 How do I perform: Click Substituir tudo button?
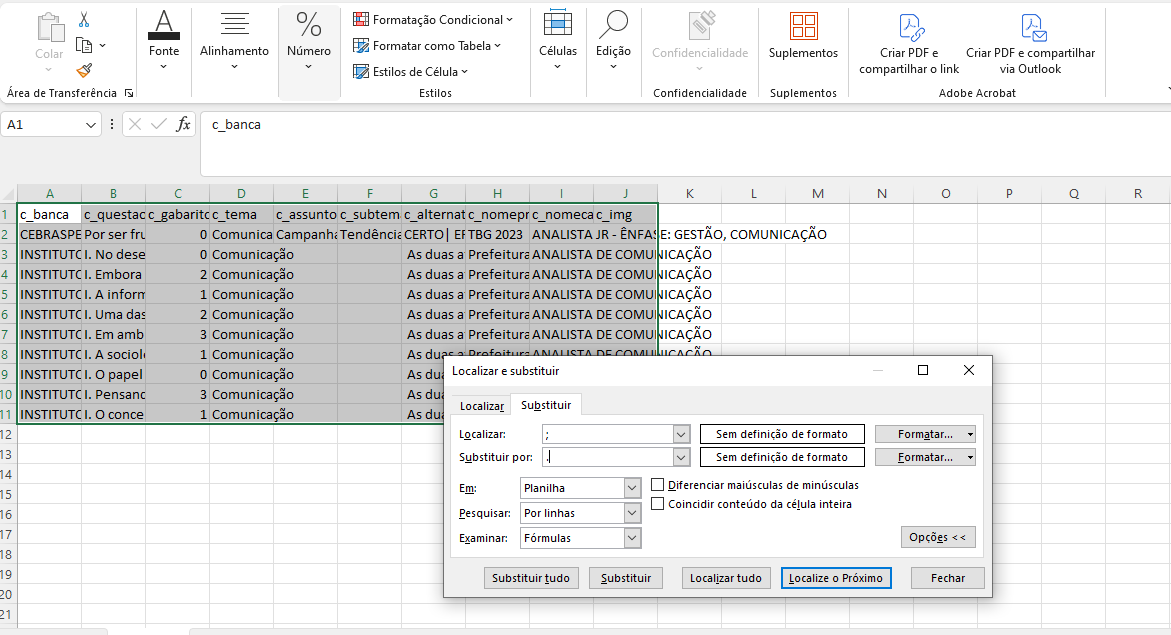531,578
